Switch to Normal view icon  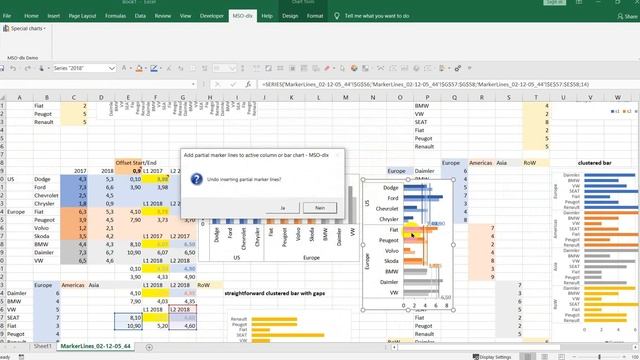coord(527,357)
